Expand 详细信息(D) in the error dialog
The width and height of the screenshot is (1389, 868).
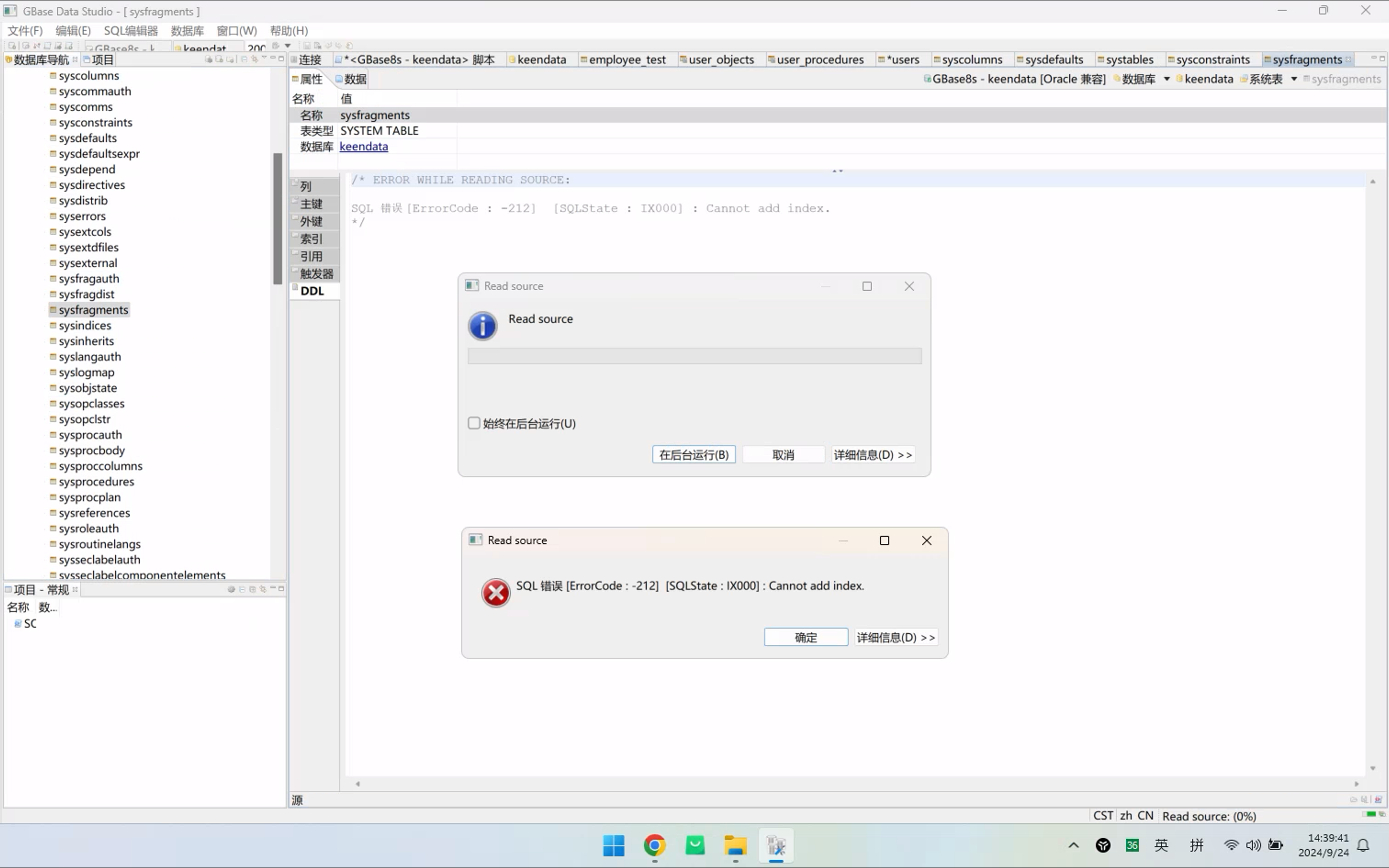(x=896, y=637)
